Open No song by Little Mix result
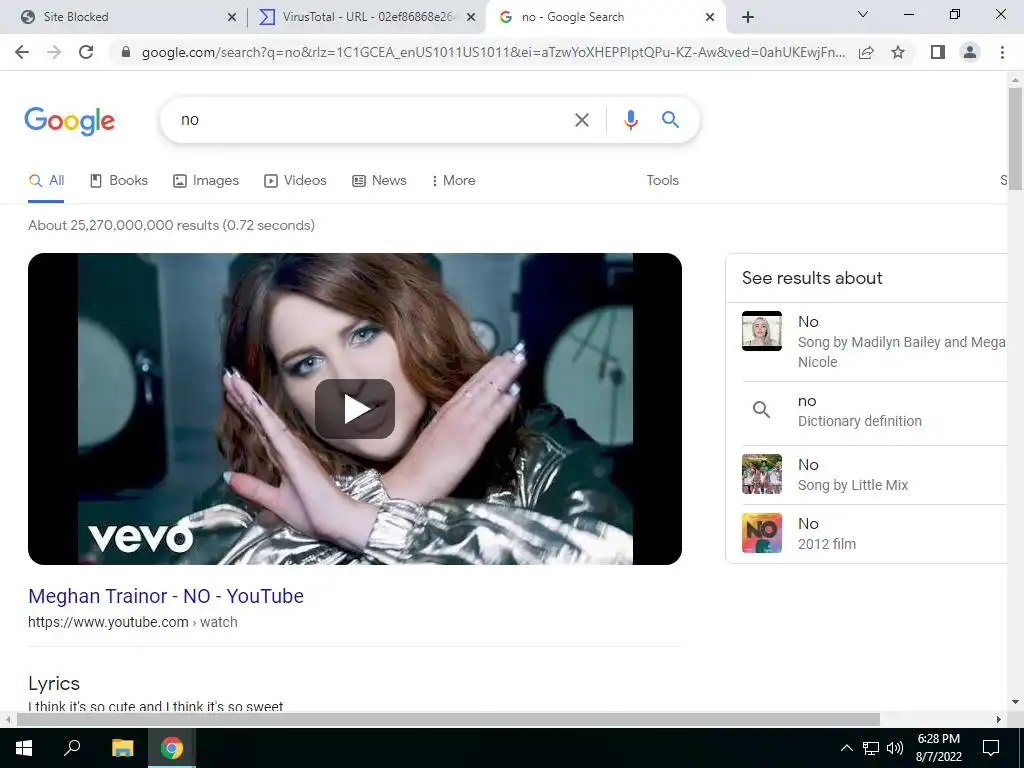This screenshot has height=768, width=1024. click(874, 475)
